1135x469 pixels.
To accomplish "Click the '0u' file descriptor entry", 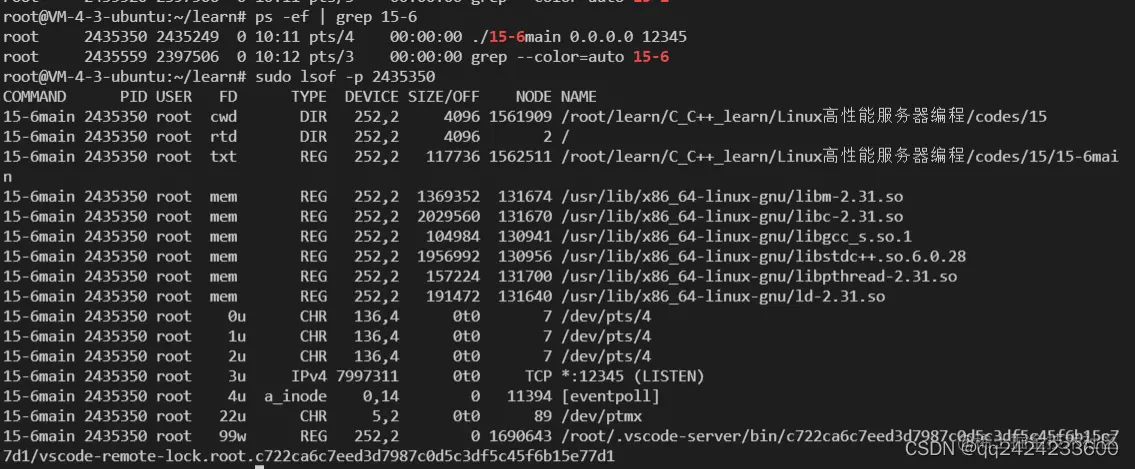I will [x=237, y=316].
